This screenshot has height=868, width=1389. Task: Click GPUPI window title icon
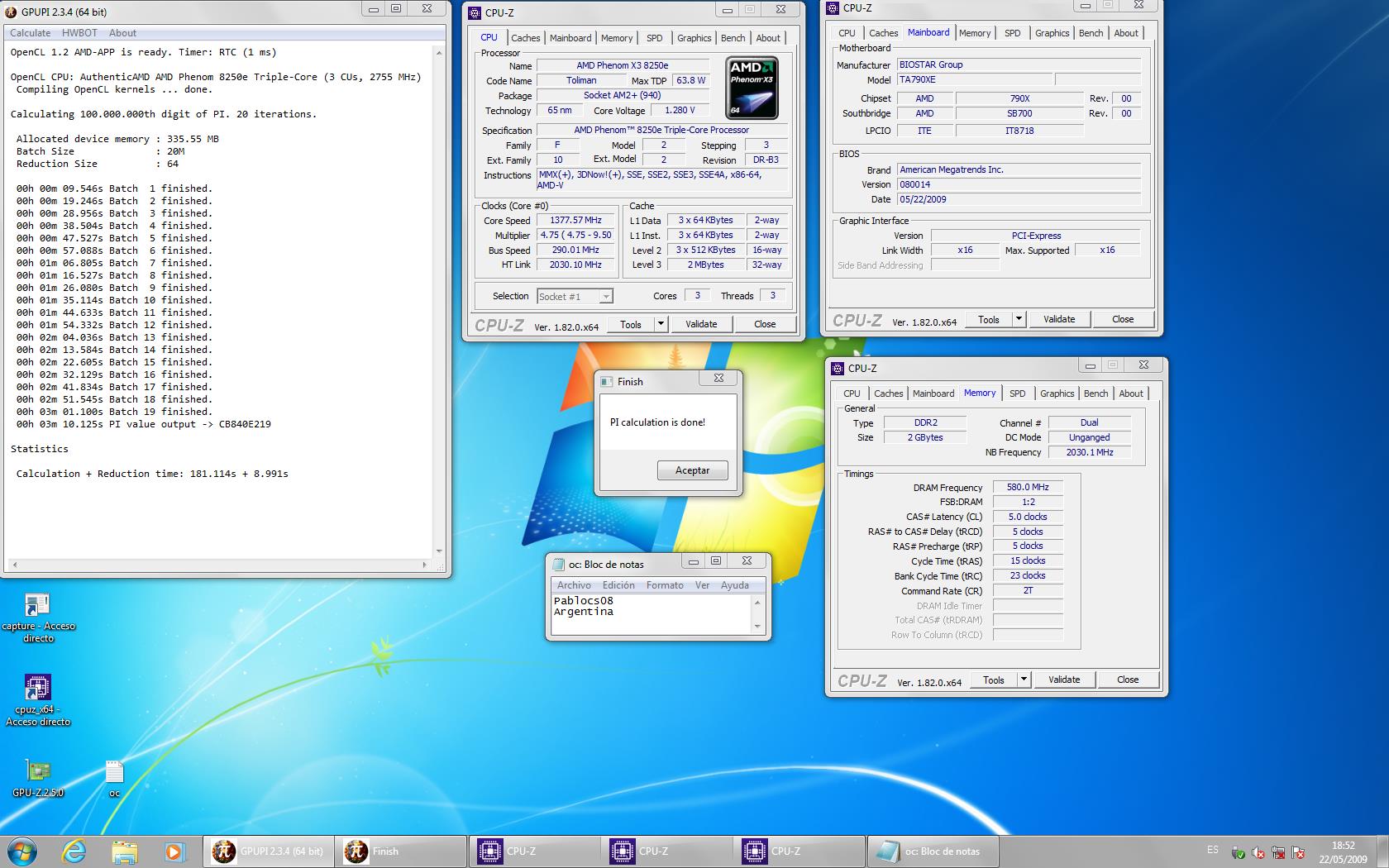click(12, 12)
